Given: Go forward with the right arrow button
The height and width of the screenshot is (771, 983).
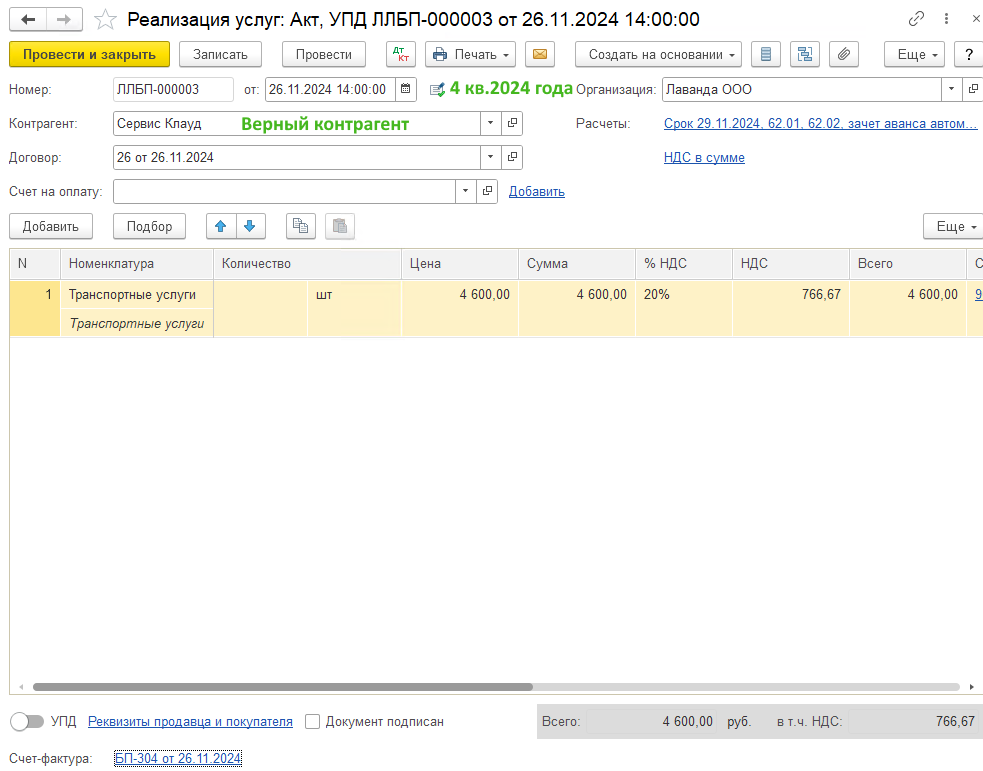Looking at the screenshot, I should tap(64, 19).
